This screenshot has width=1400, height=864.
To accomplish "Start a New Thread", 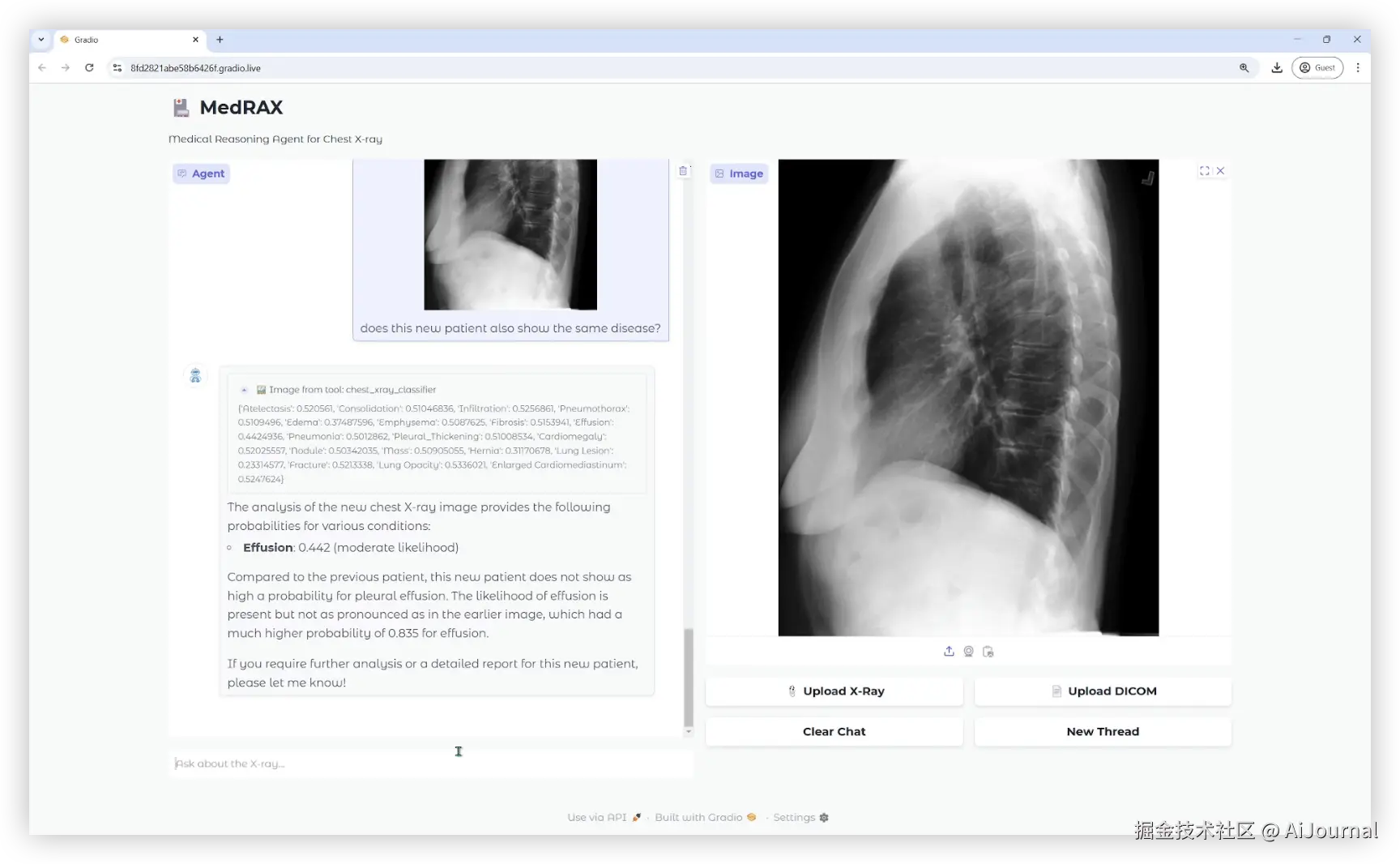I will pos(1103,732).
